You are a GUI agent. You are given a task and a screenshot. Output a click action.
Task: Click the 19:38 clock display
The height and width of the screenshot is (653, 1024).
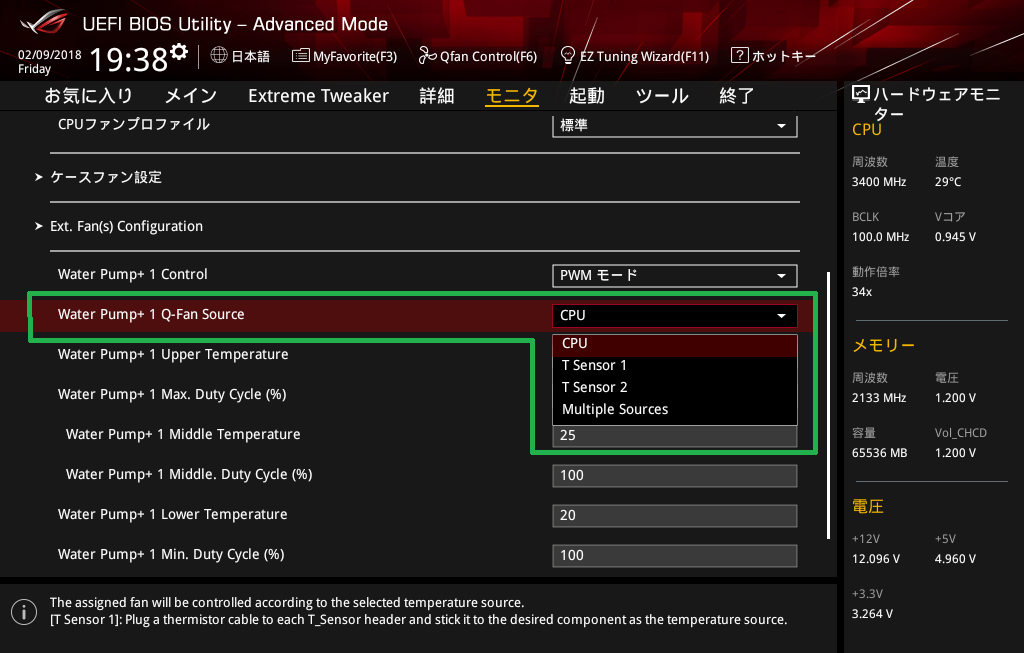pos(129,60)
